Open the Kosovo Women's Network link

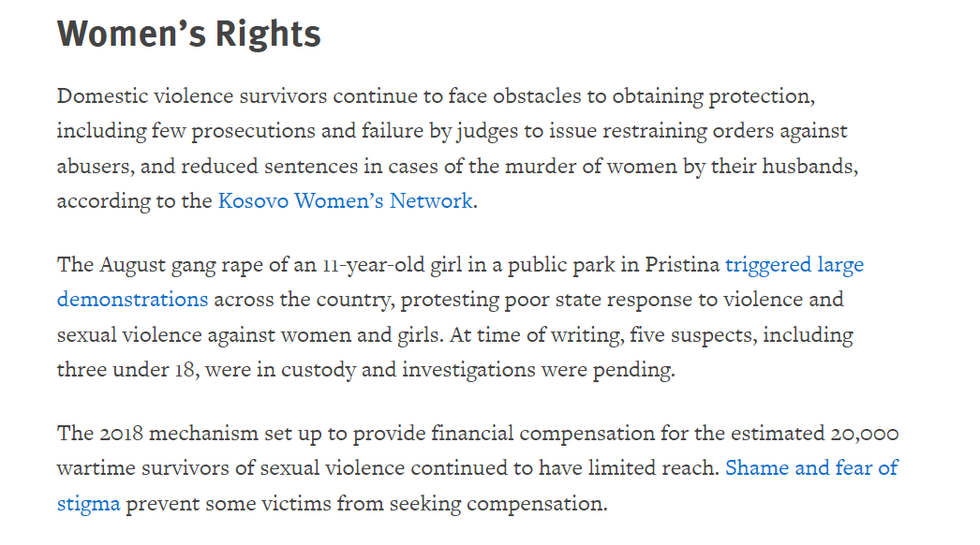tap(345, 200)
